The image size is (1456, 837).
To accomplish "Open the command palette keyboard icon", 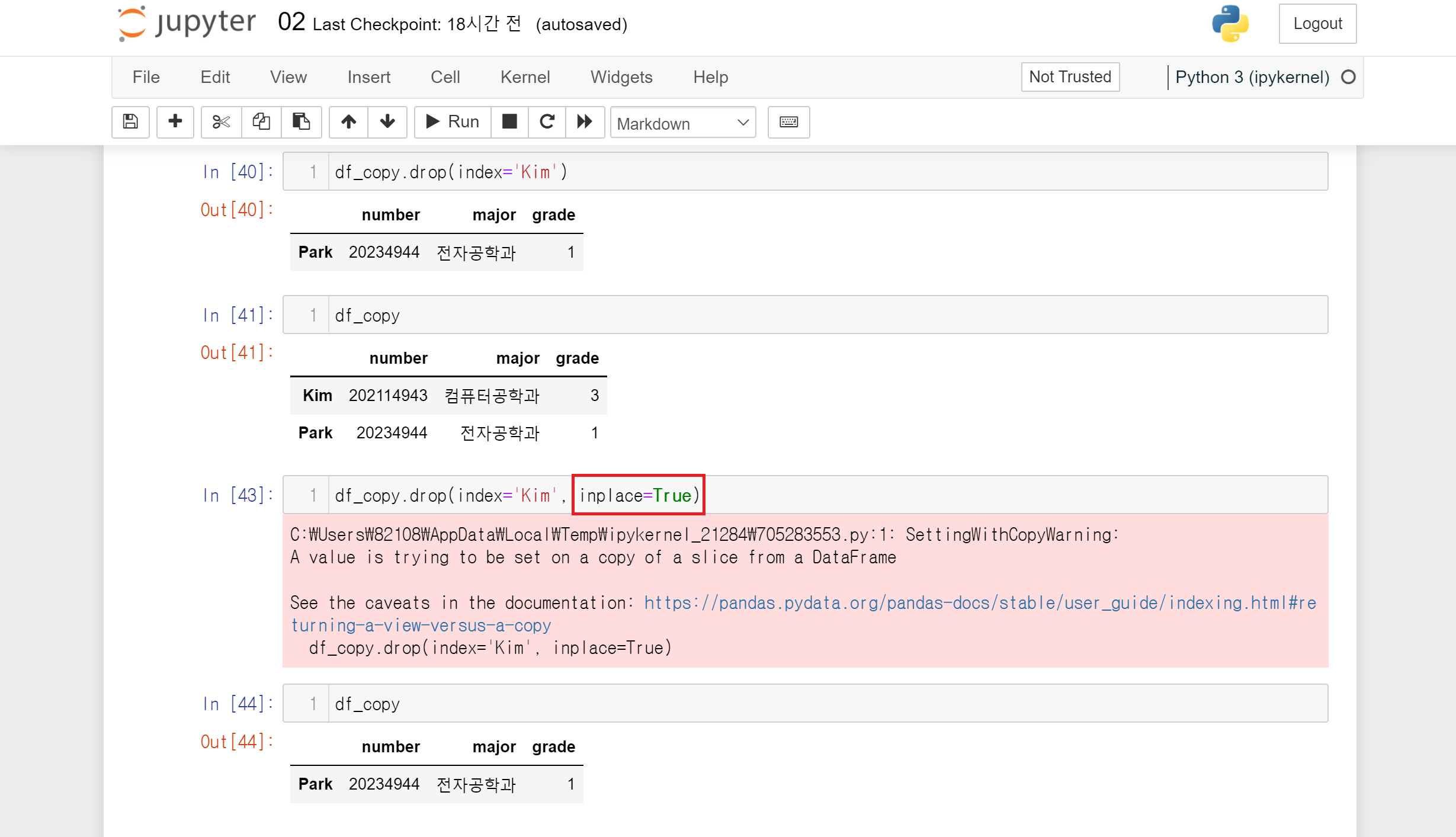I will pos(788,122).
